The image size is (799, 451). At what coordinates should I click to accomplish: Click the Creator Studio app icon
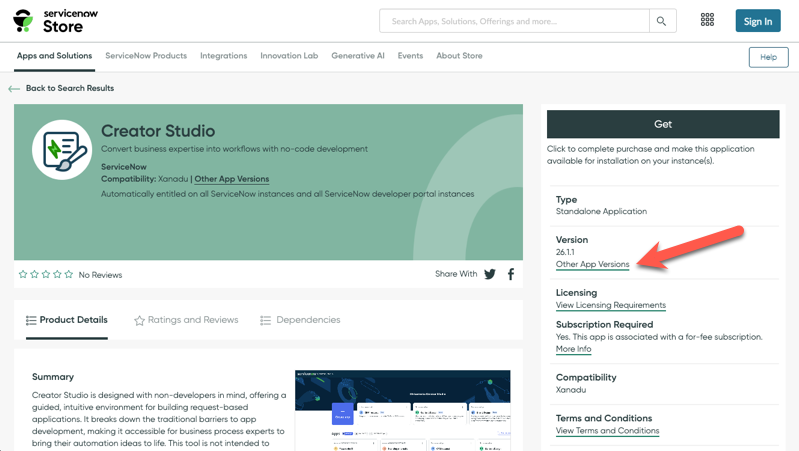[62, 150]
